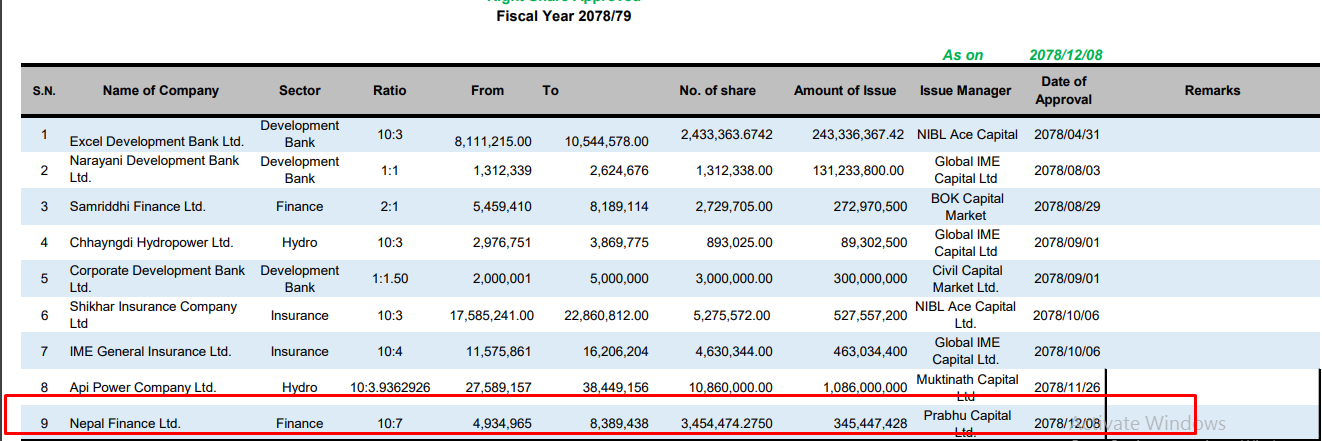Click IME General Insurance Ltd. name
Image resolution: width=1322 pixels, height=441 pixels.
tap(150, 351)
